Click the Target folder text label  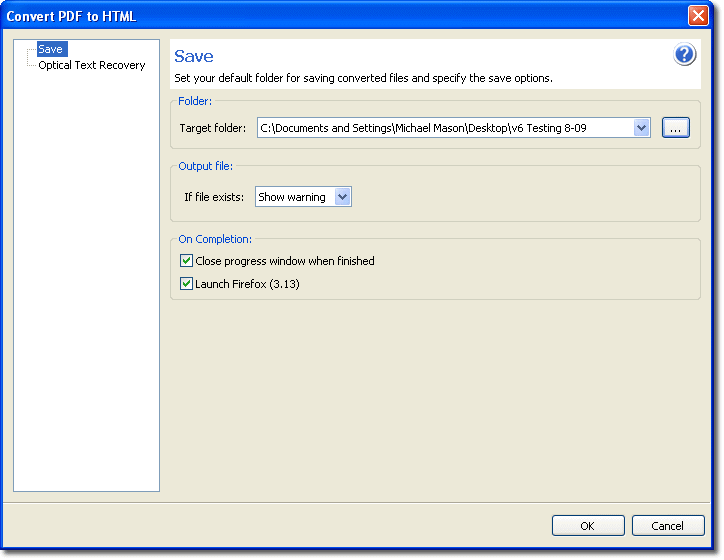(x=212, y=128)
